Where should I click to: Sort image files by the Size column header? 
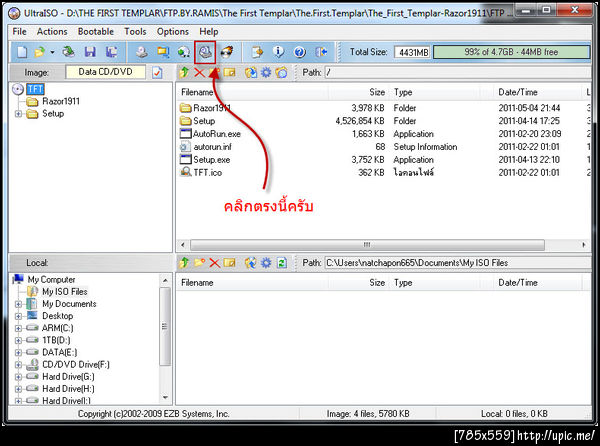[377, 92]
